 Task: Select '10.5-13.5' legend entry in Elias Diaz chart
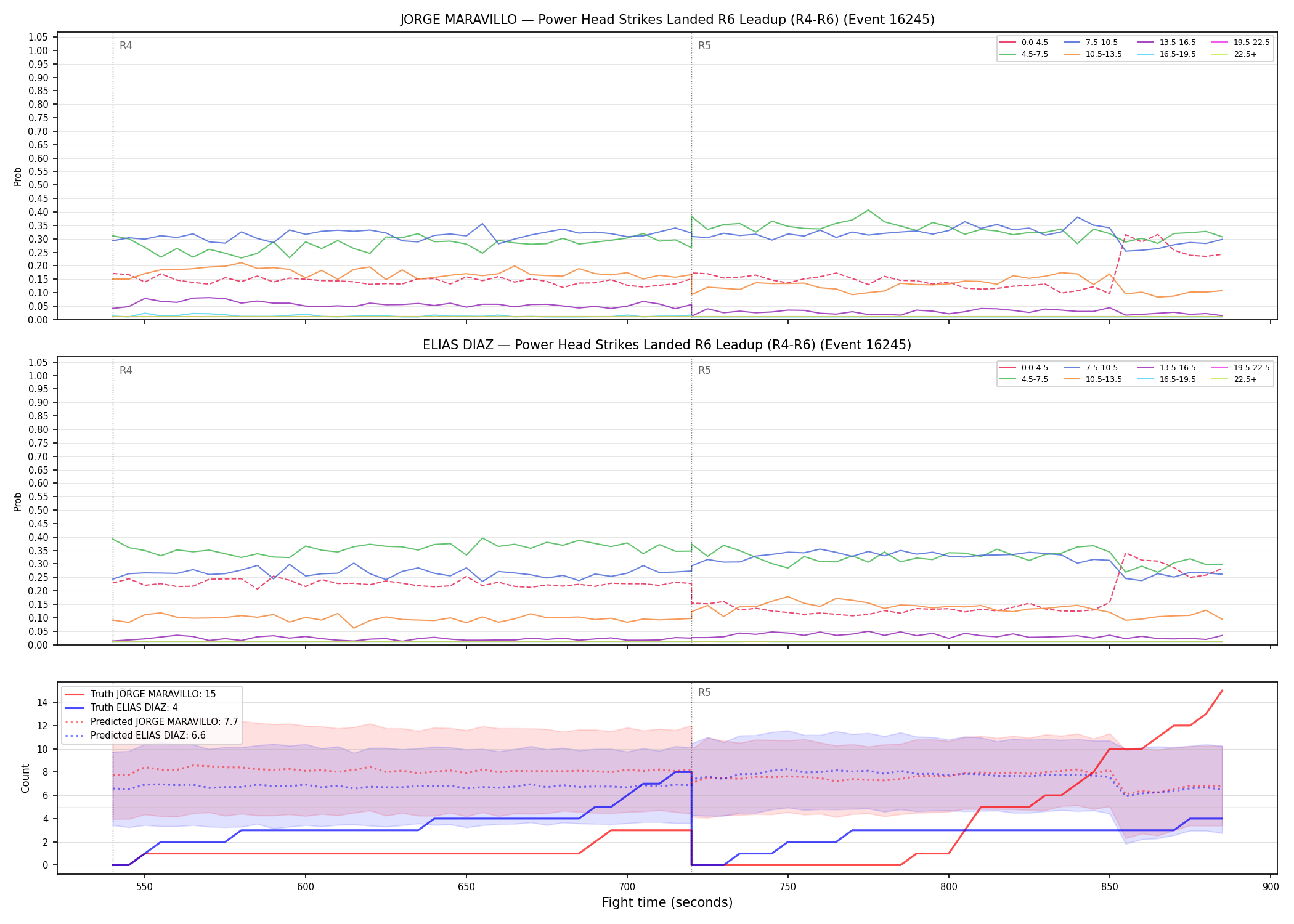pos(1093,379)
